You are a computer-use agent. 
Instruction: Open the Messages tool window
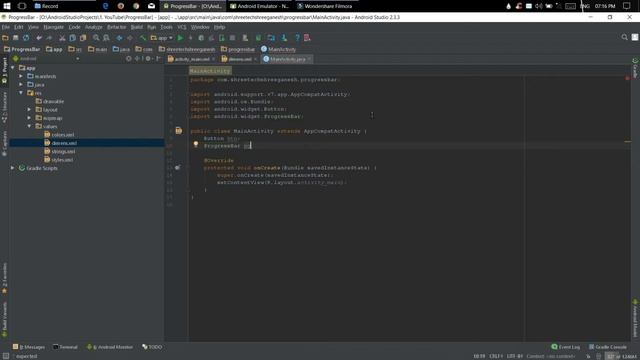29,347
